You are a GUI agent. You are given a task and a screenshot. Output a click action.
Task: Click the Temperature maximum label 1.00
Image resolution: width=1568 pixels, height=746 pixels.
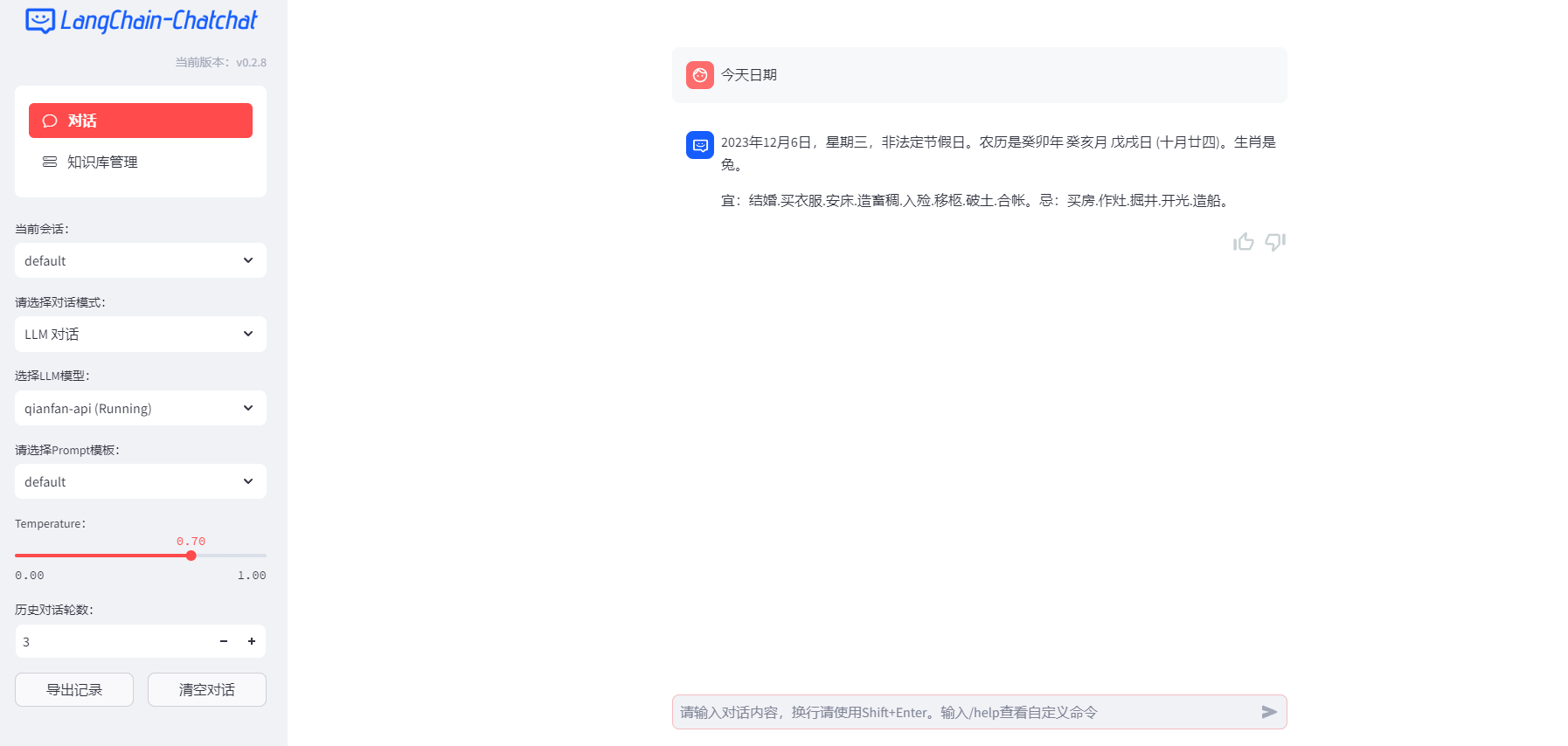pos(252,575)
